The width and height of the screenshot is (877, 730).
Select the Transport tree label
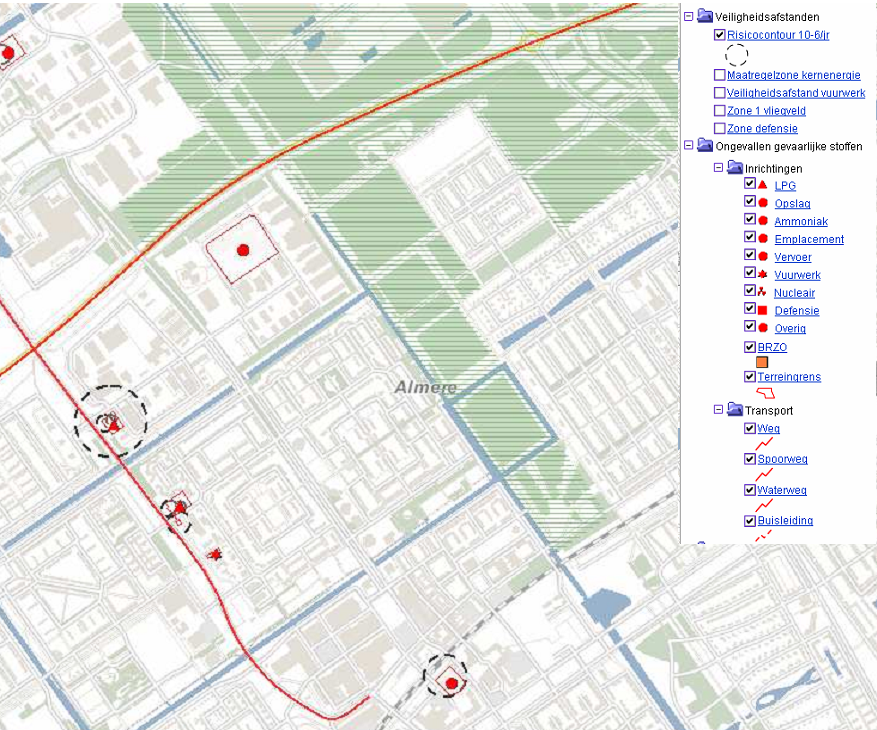point(769,411)
